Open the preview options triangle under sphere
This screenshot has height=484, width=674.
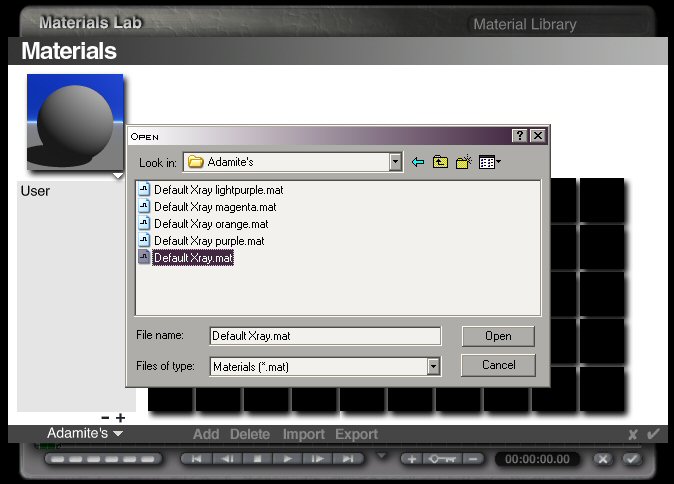point(117,175)
